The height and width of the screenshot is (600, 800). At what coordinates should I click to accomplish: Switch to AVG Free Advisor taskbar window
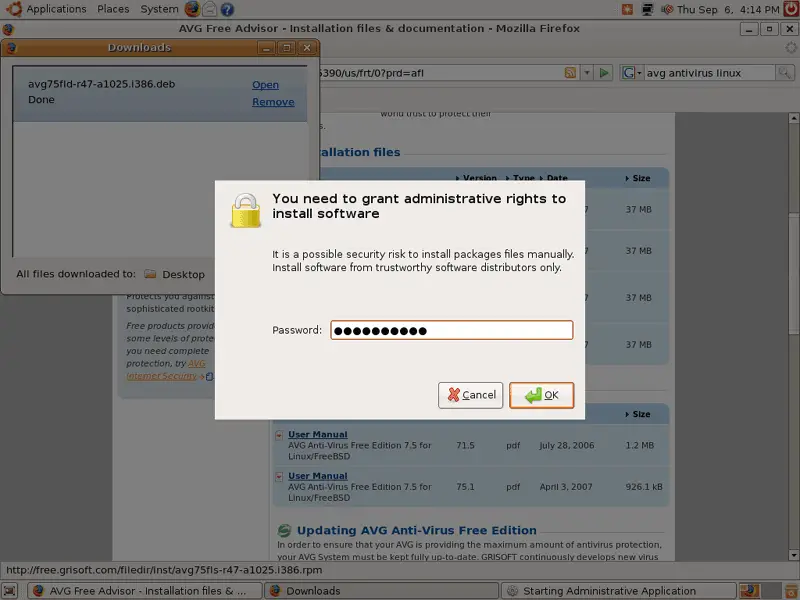tap(144, 591)
